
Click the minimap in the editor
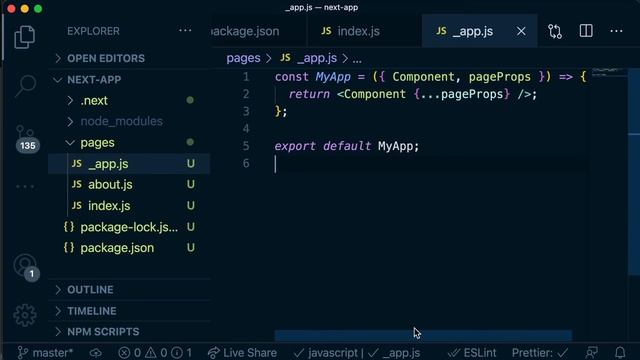[609, 73]
